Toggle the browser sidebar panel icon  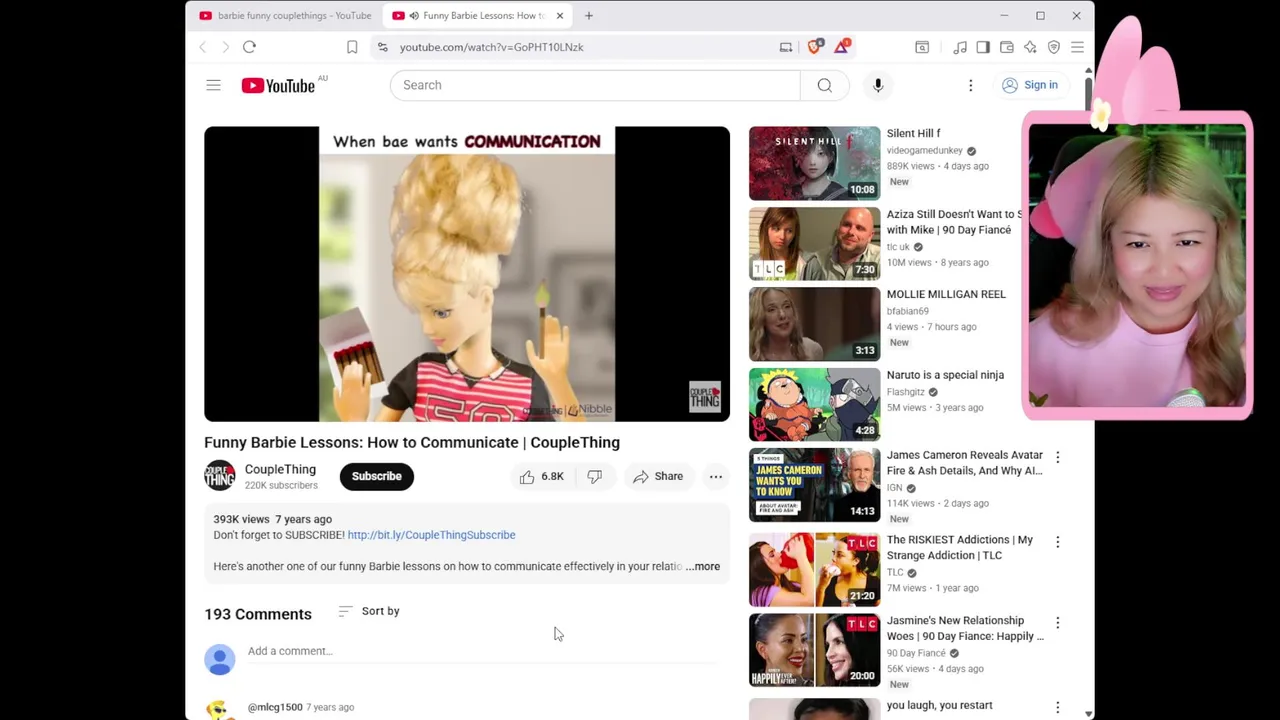[x=983, y=47]
